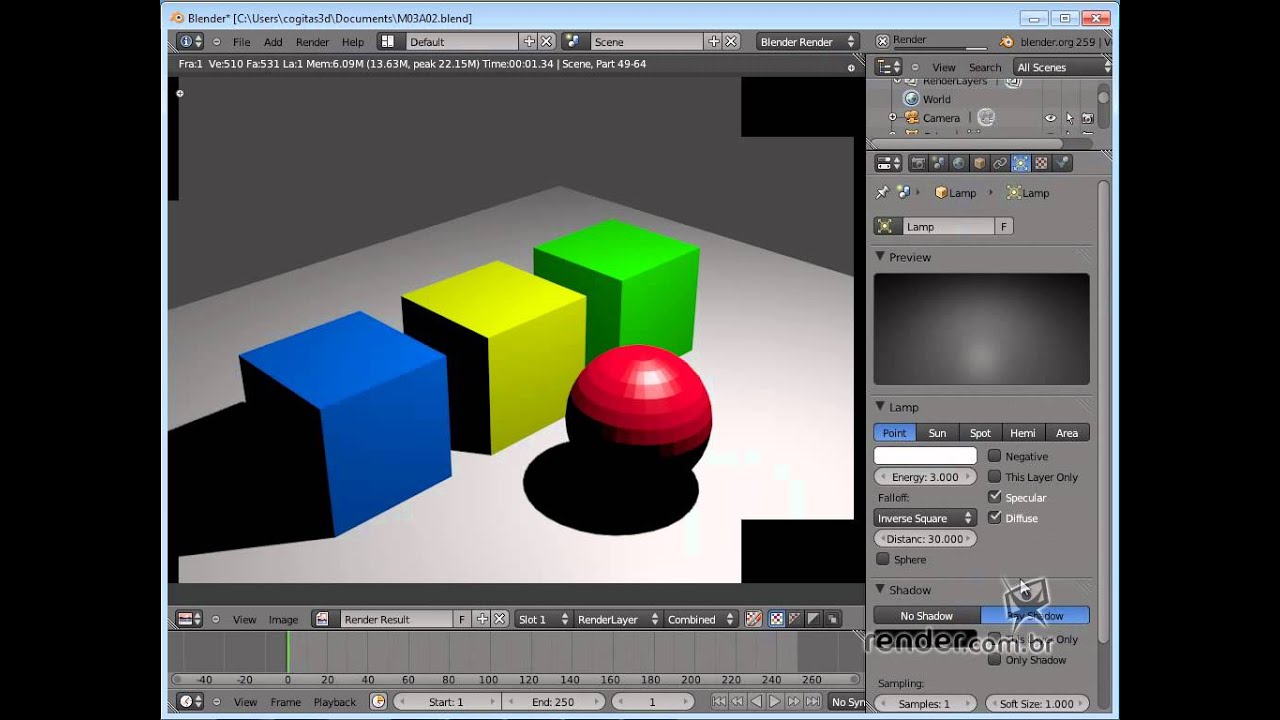Click the white lamp color swatch
This screenshot has height=720, width=1280.
coord(925,456)
